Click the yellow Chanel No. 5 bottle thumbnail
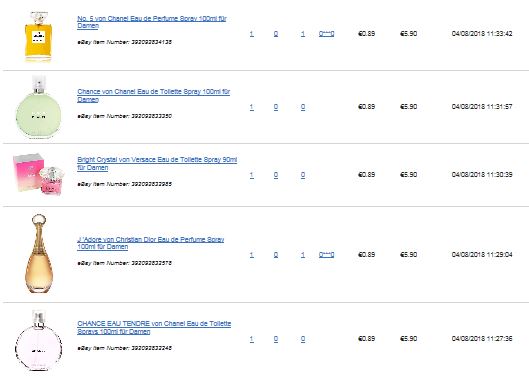 (x=38, y=36)
